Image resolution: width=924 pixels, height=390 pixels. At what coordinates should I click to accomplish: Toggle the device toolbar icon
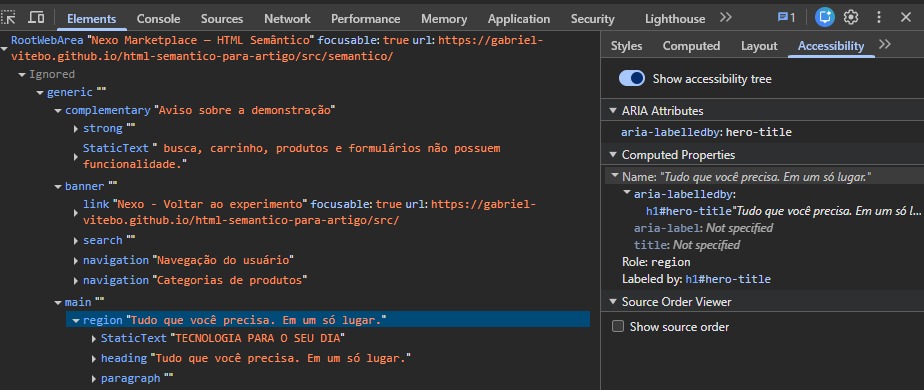(x=37, y=18)
